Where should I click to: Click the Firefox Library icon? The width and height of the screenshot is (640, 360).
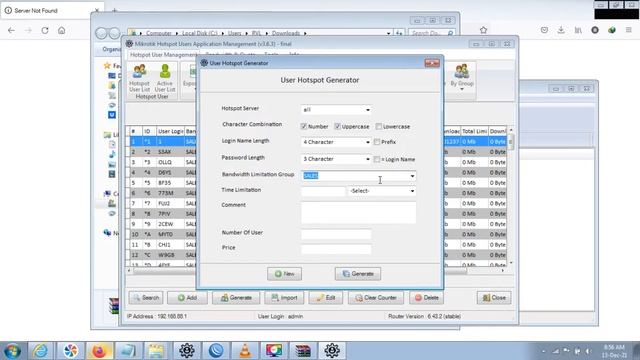tap(578, 30)
